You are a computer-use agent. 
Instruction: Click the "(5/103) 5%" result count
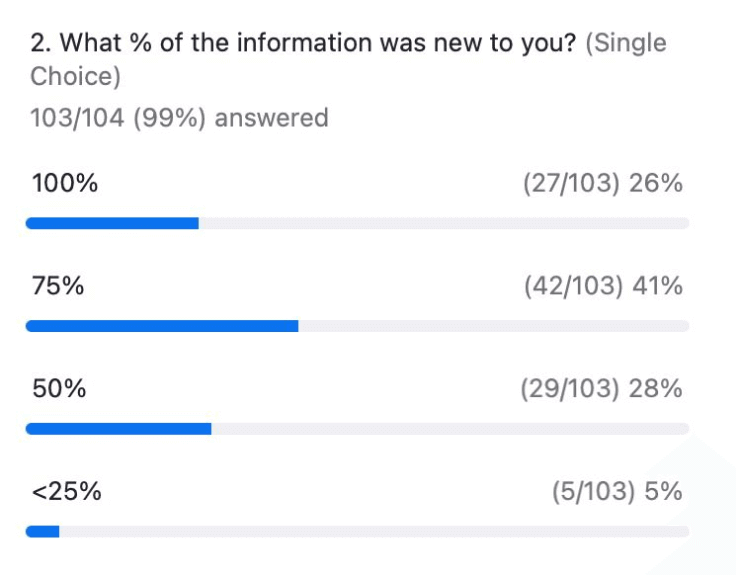(x=616, y=492)
